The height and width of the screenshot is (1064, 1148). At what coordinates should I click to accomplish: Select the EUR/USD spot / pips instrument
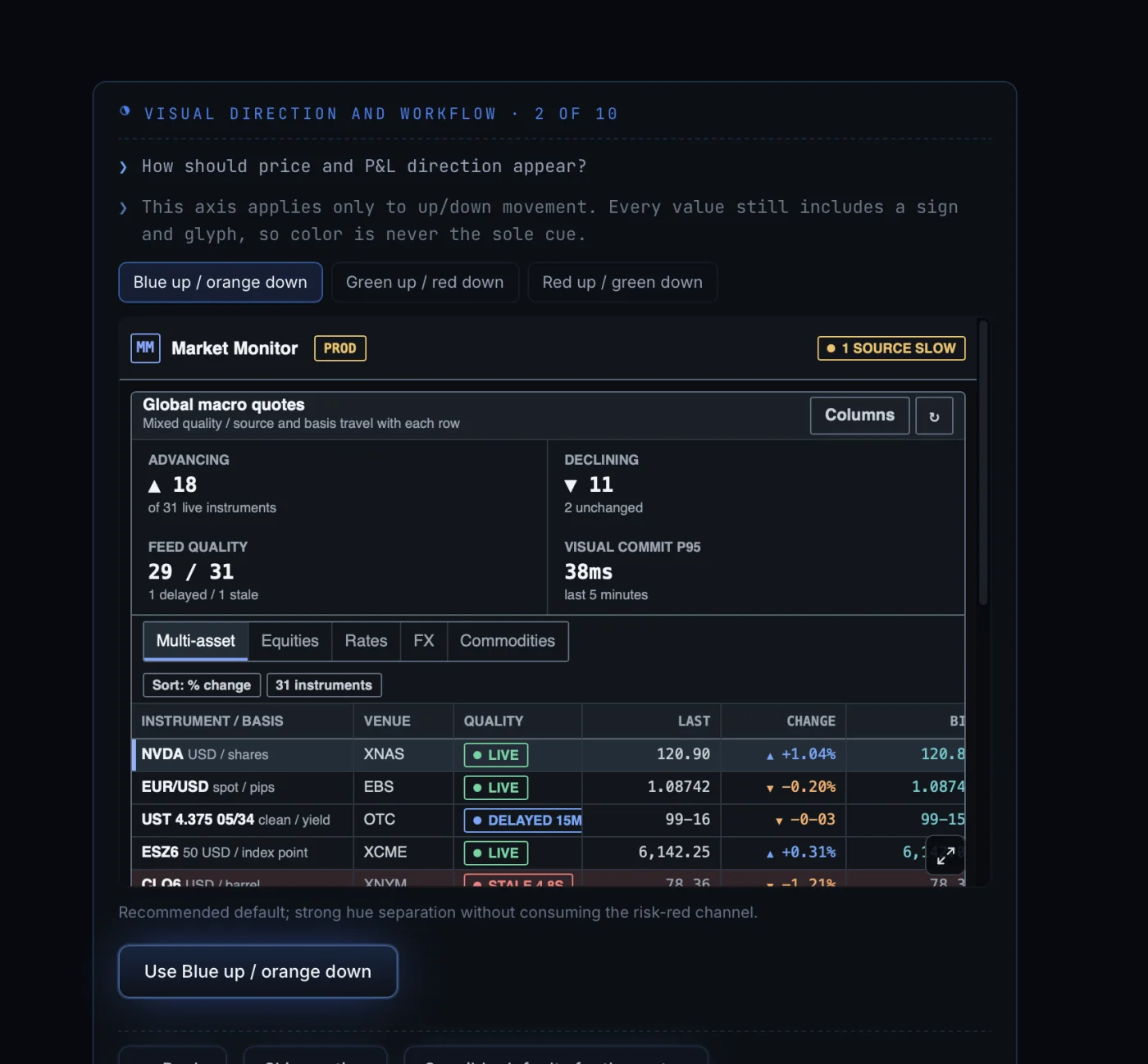pyautogui.click(x=208, y=787)
